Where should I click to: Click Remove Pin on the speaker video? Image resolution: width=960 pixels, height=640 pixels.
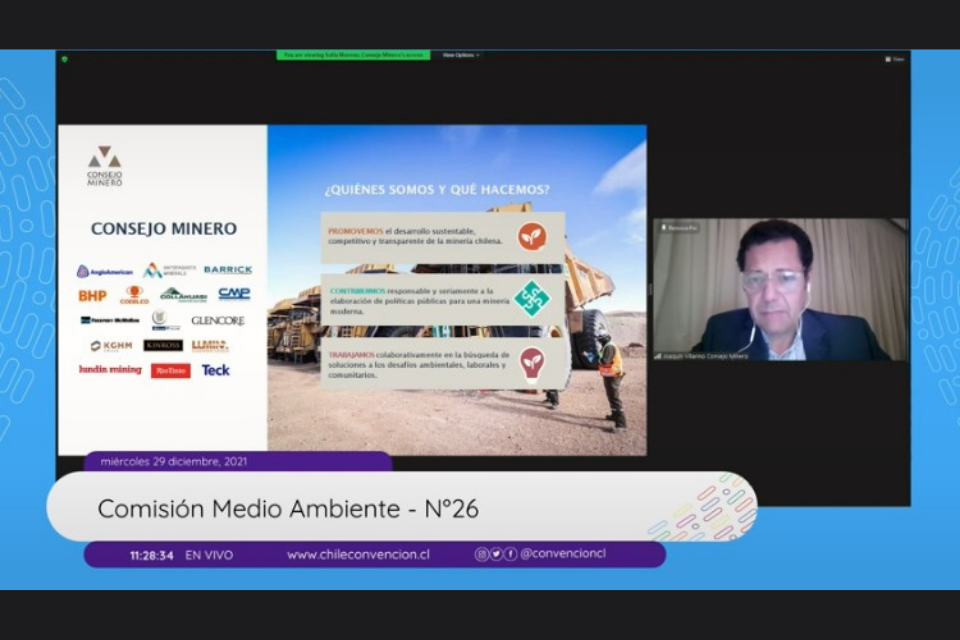678,228
